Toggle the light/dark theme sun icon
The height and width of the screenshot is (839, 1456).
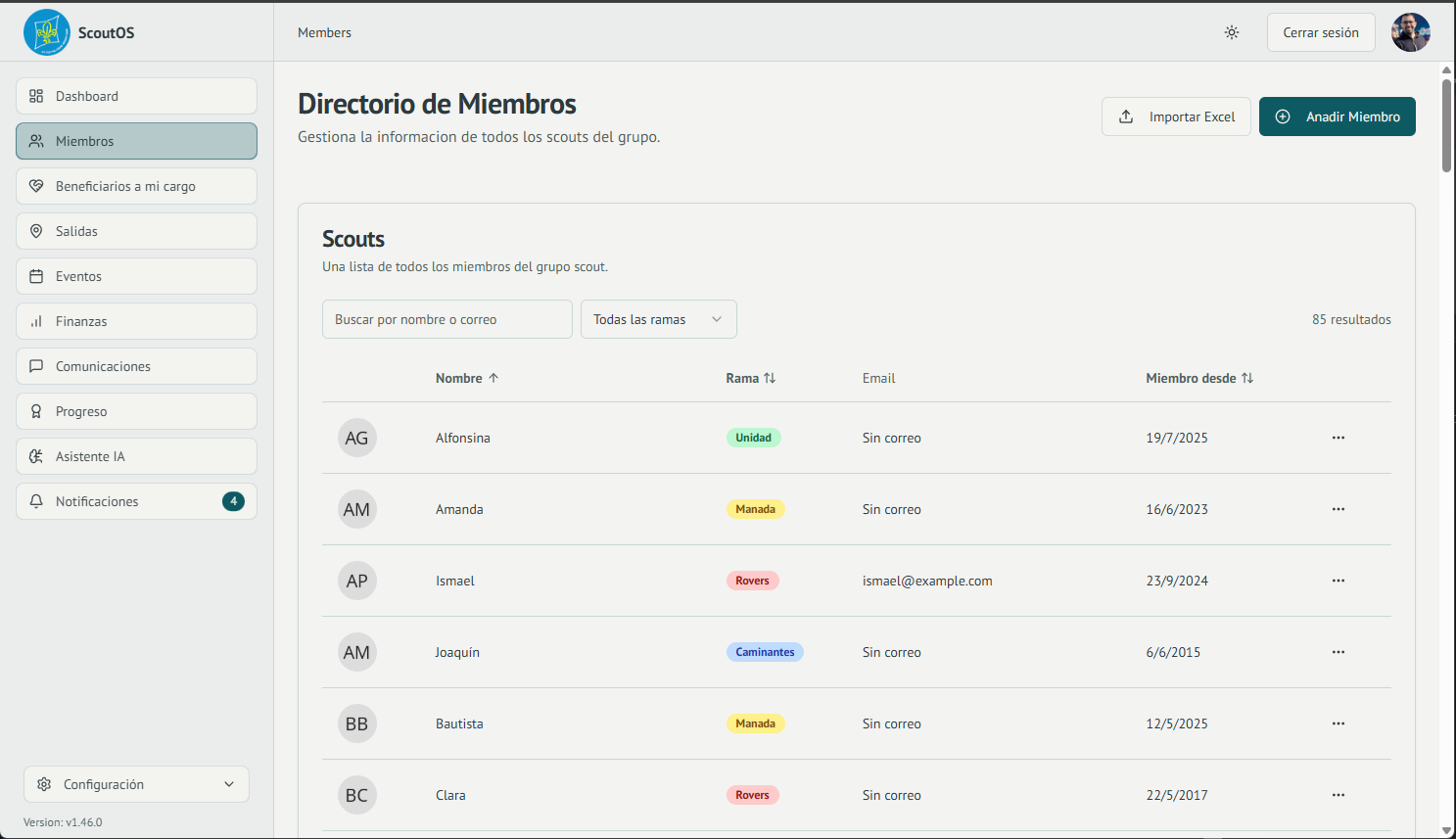click(x=1232, y=32)
